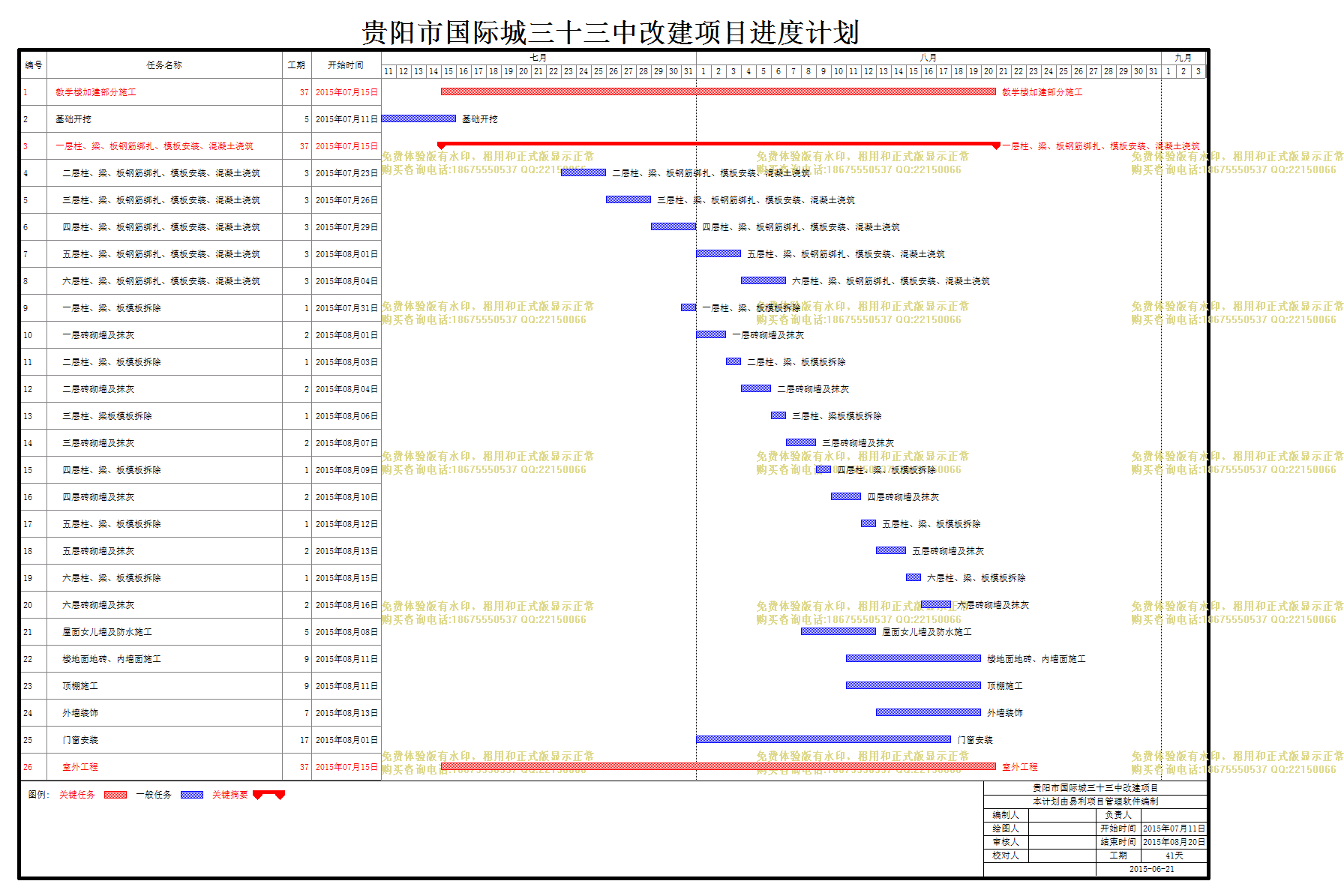1344x896 pixels.
Task: Click start date 2015年07月29日
Action: point(346,227)
